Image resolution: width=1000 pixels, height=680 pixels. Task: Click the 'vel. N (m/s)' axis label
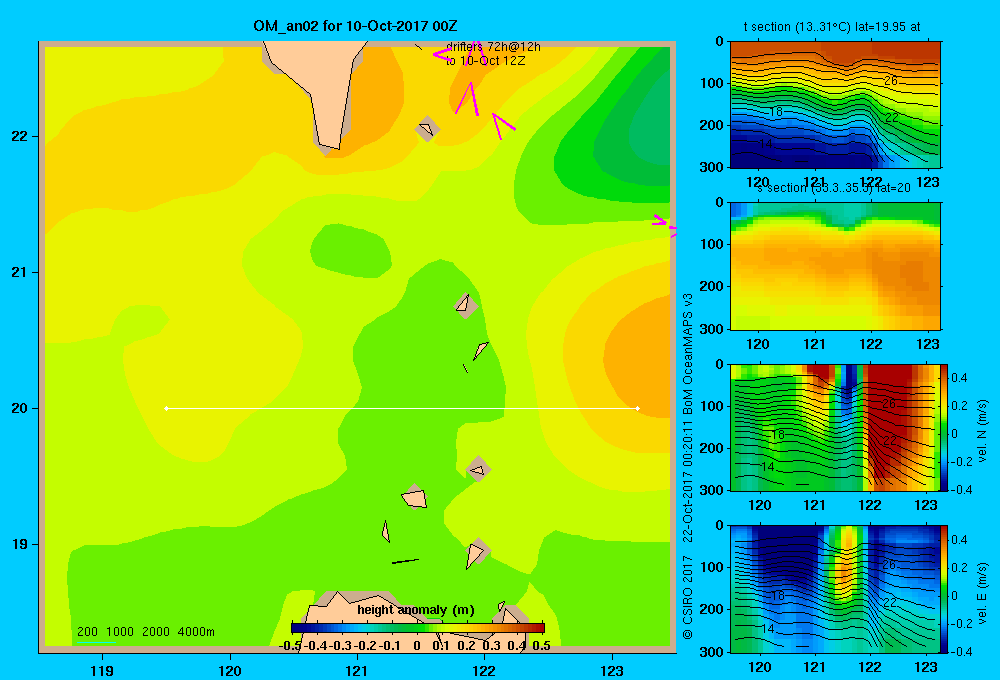[x=983, y=431]
